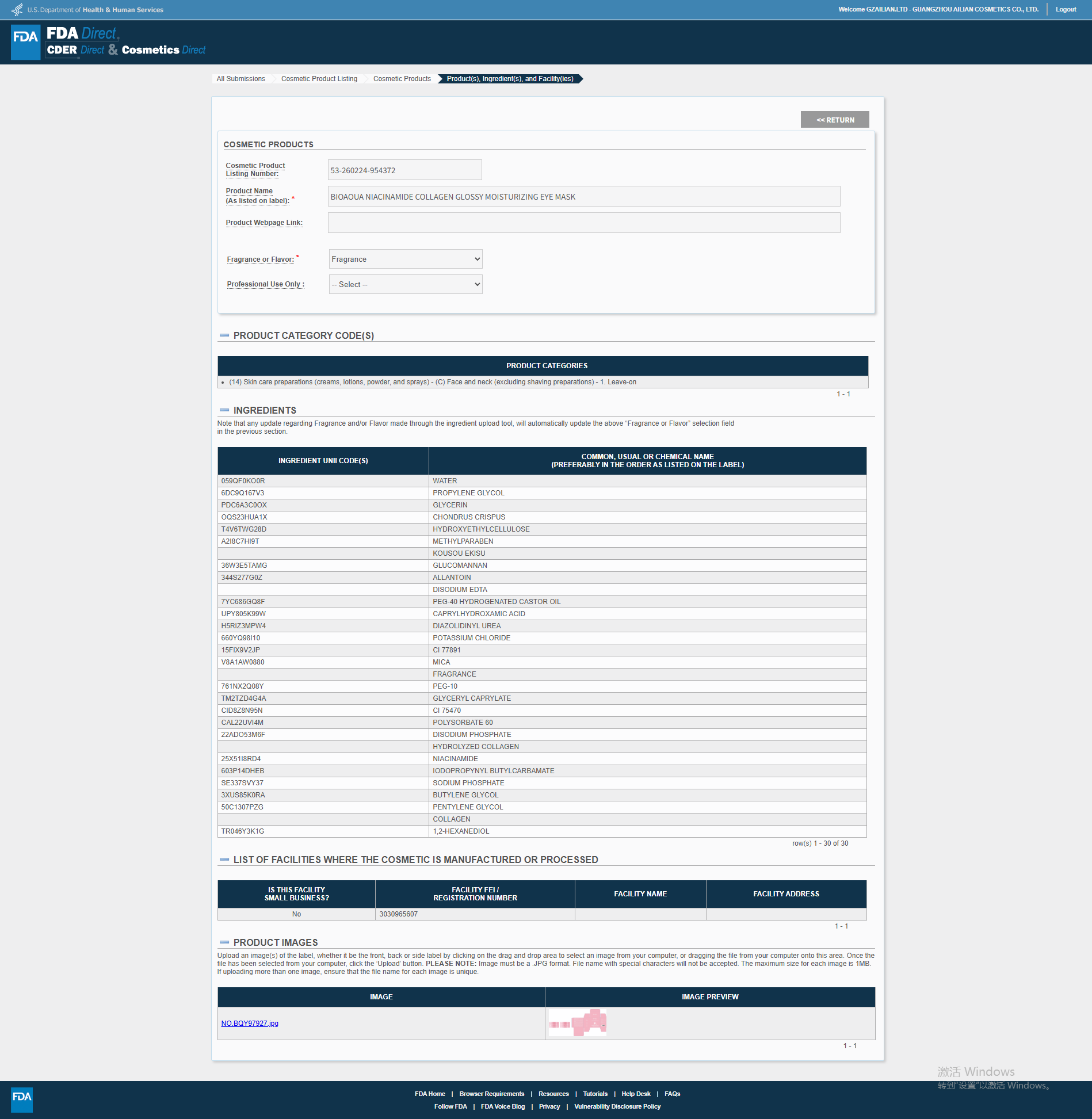
Task: Open Cosmetic Product Listing breadcrumb
Action: [x=319, y=79]
